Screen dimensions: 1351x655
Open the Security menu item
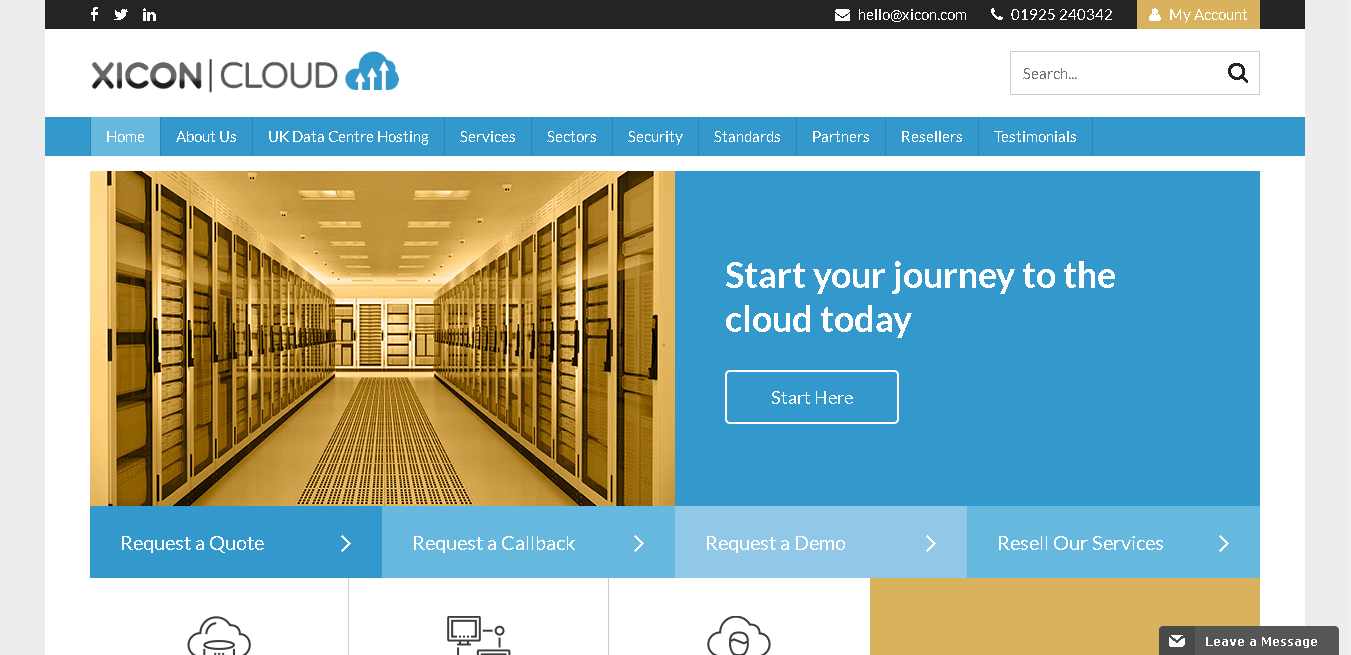pyautogui.click(x=655, y=137)
